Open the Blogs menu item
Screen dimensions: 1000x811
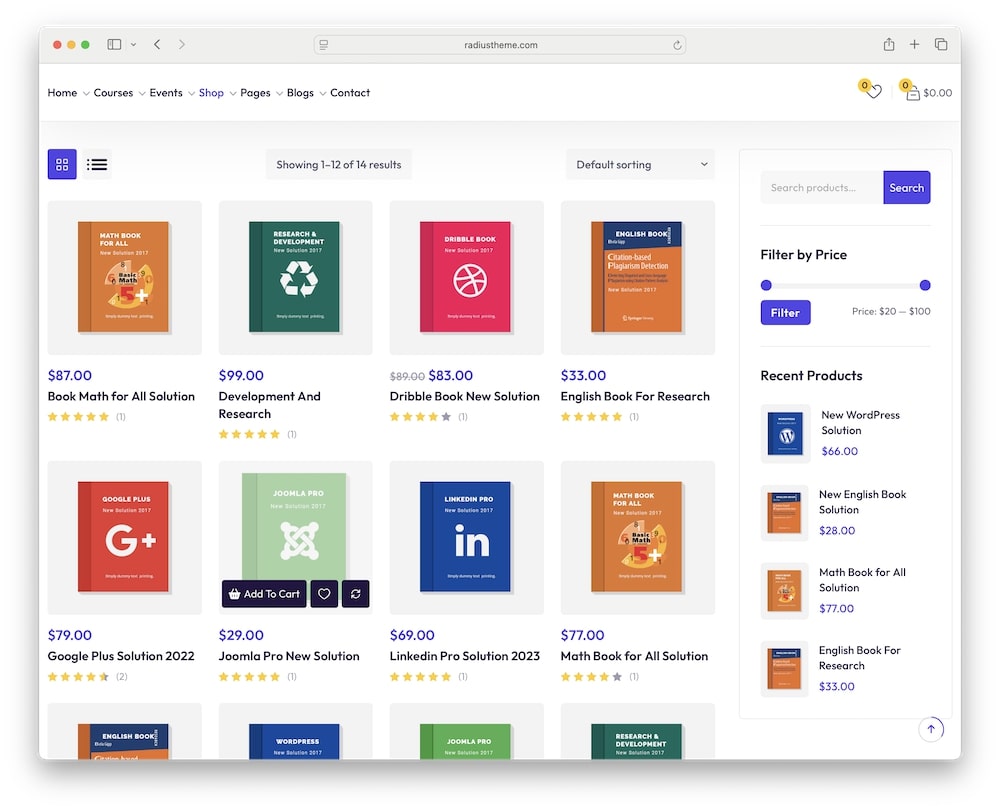[x=300, y=92]
